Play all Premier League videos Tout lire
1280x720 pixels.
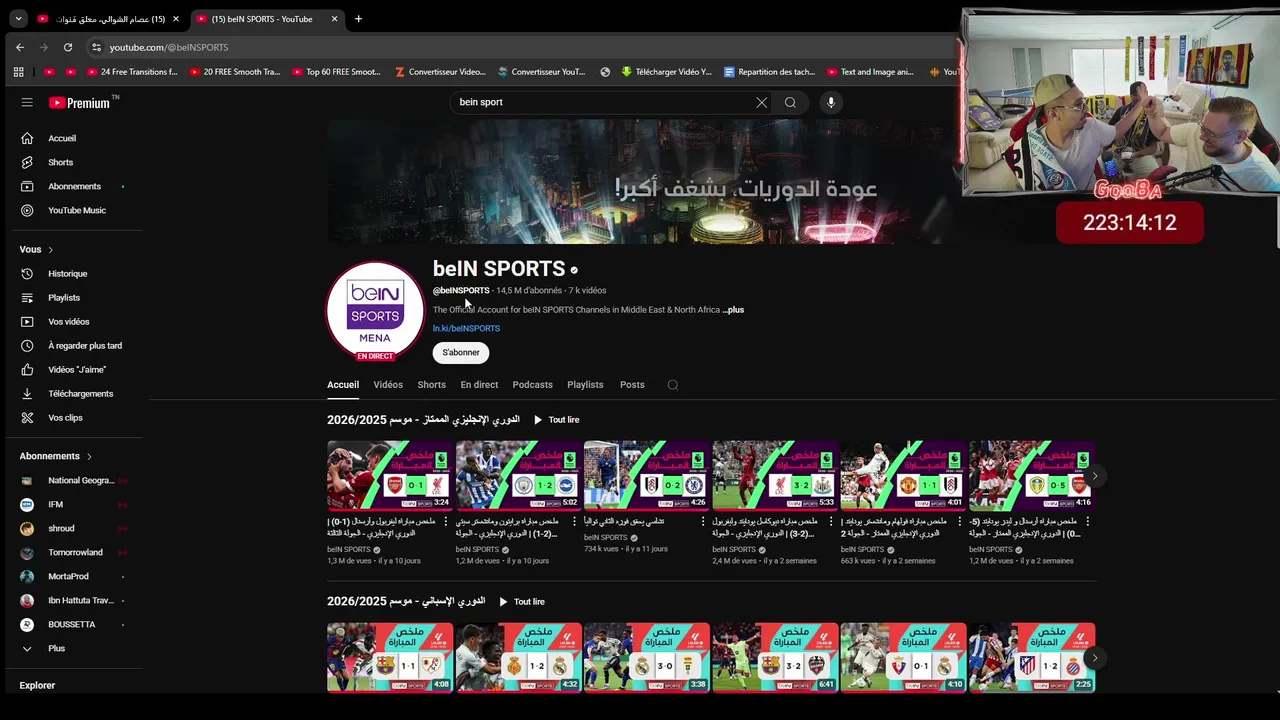tap(556, 420)
